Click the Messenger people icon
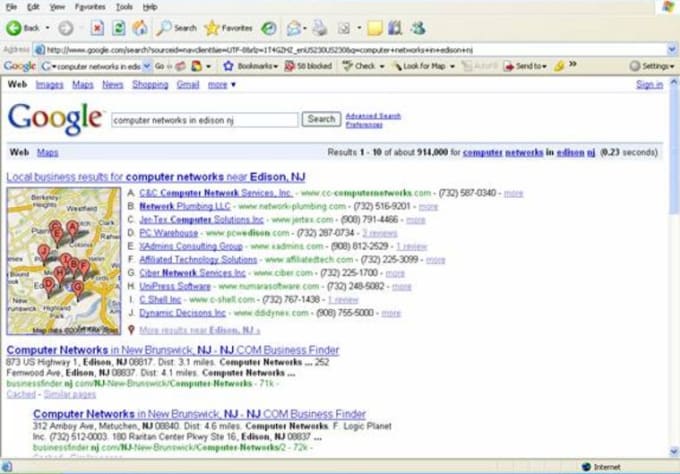This screenshot has width=680, height=474. coord(418,29)
